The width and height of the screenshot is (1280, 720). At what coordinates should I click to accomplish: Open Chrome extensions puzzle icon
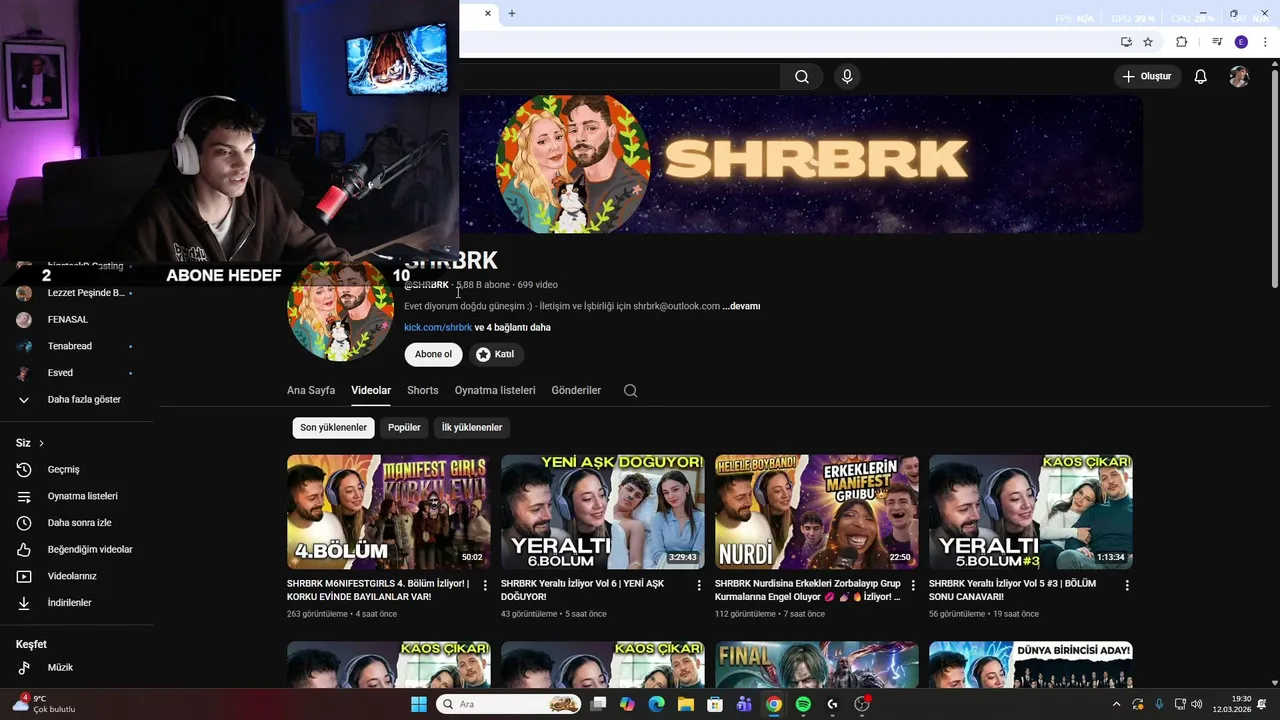click(1181, 42)
